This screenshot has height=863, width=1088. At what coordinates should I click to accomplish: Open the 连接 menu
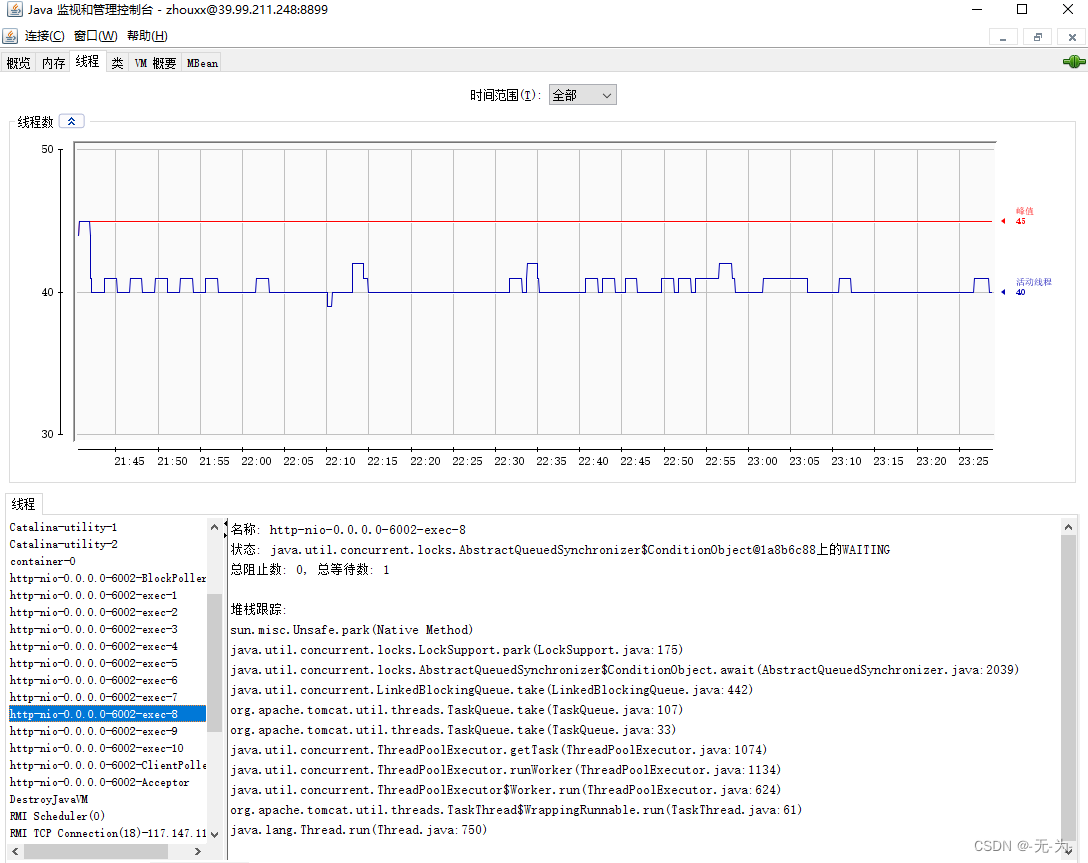click(x=42, y=35)
